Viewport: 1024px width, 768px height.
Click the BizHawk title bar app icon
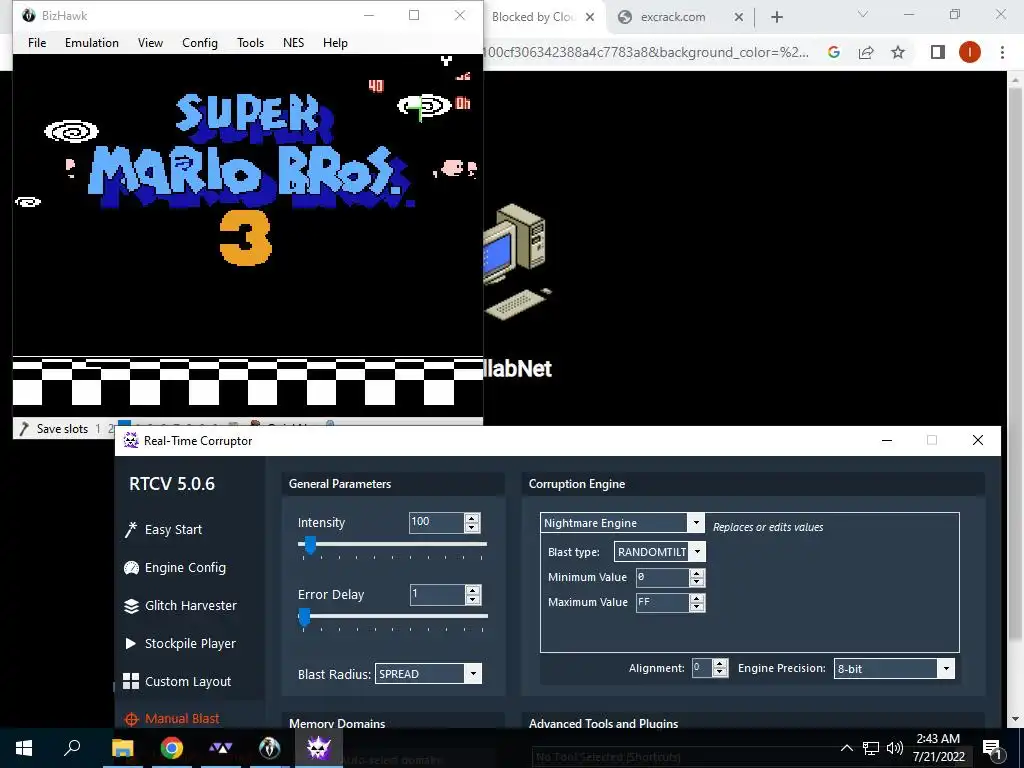(x=29, y=15)
